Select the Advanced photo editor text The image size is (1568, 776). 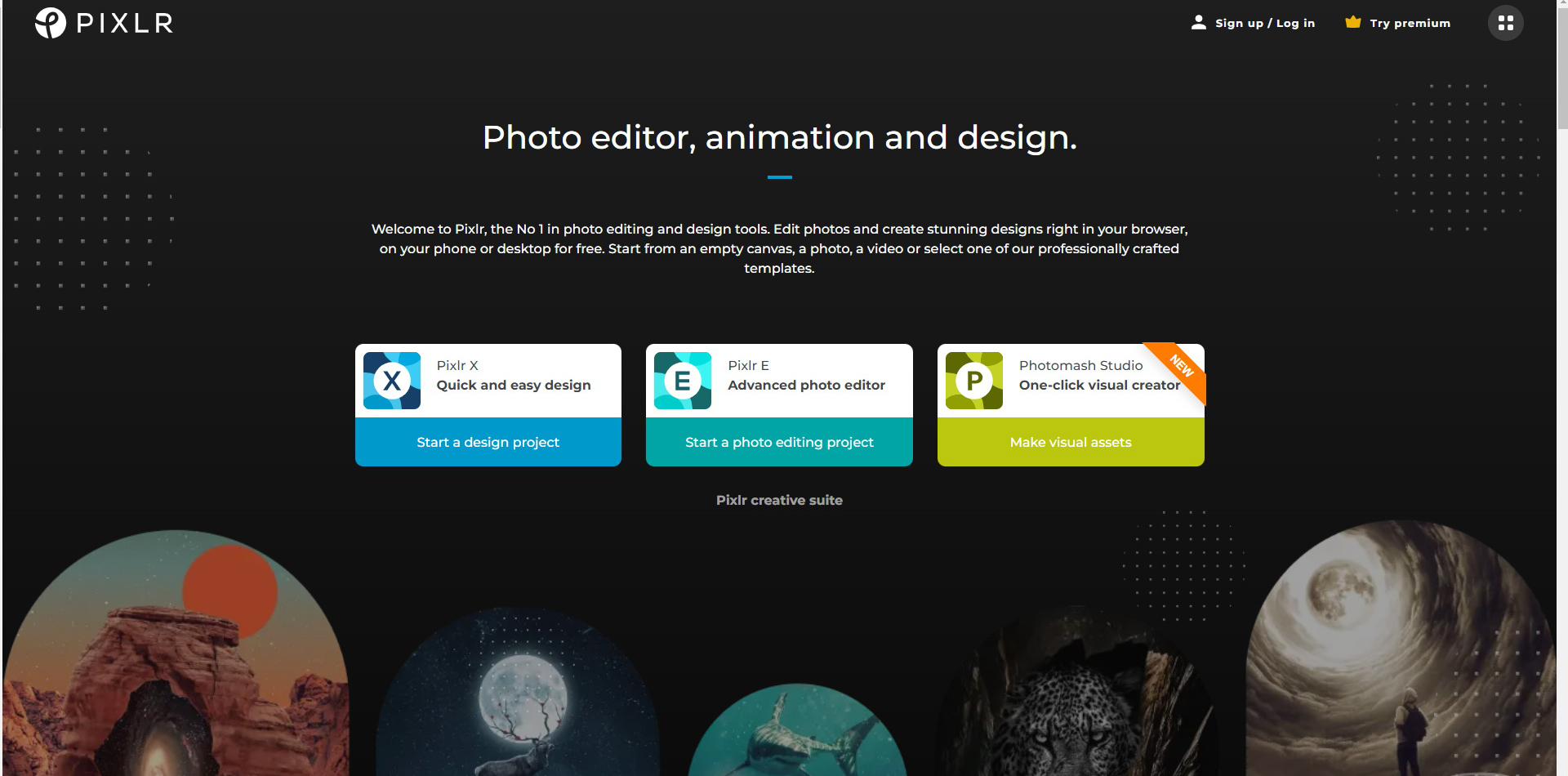pos(806,385)
